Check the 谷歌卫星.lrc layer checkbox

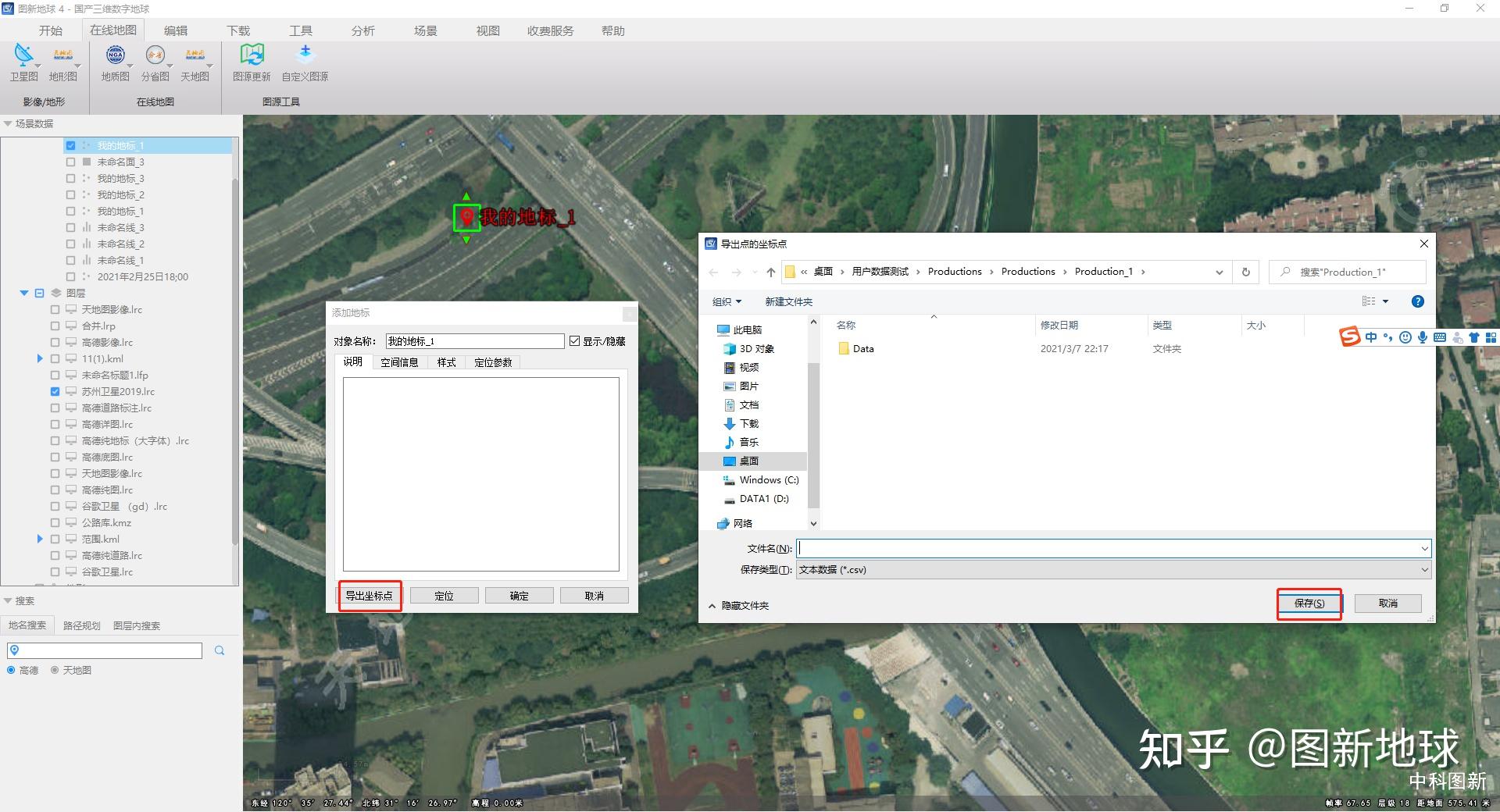(x=55, y=572)
